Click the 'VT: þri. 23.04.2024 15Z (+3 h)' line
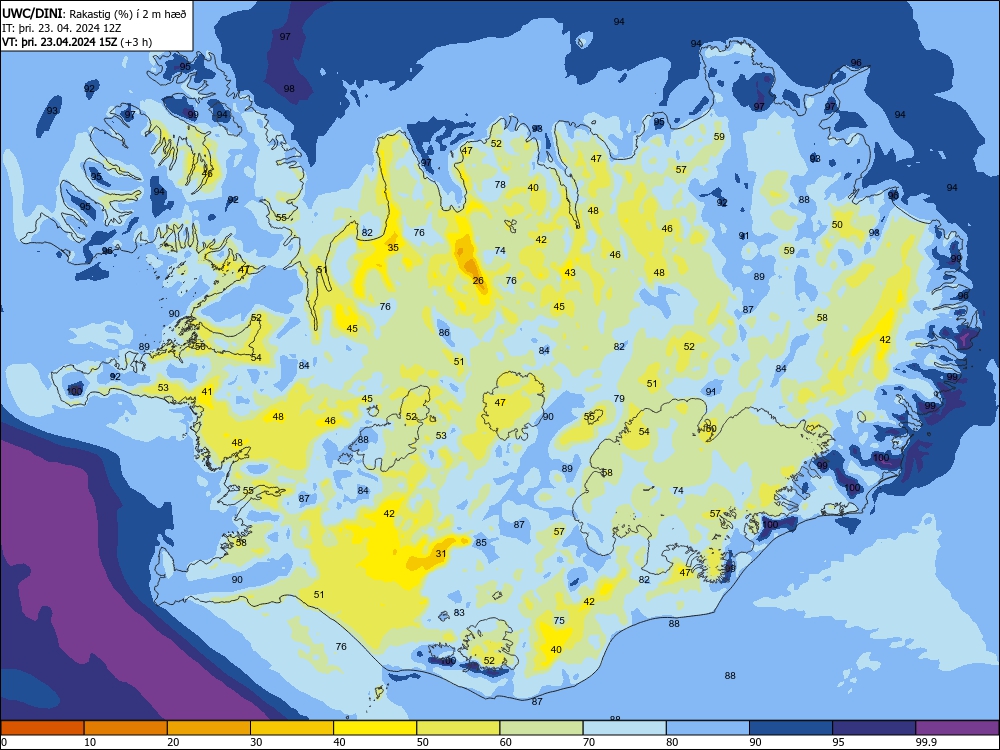1000x750 pixels. (x=77, y=42)
